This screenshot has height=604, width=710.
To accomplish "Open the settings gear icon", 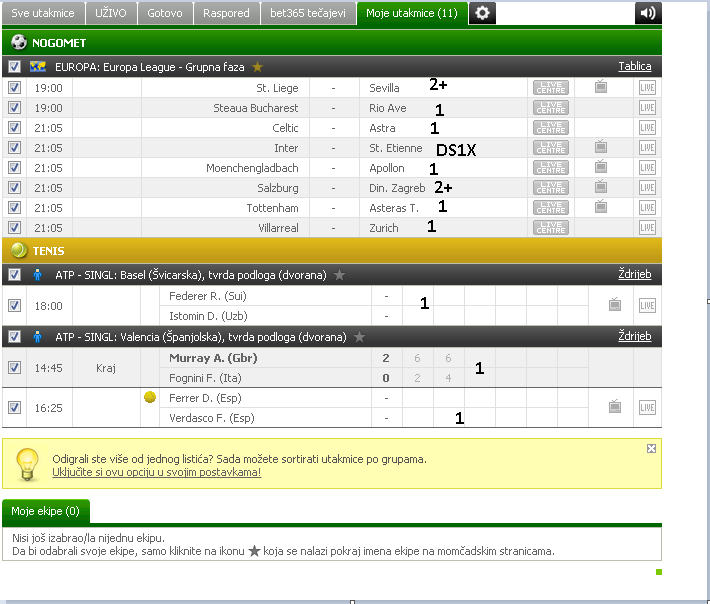I will pyautogui.click(x=483, y=13).
